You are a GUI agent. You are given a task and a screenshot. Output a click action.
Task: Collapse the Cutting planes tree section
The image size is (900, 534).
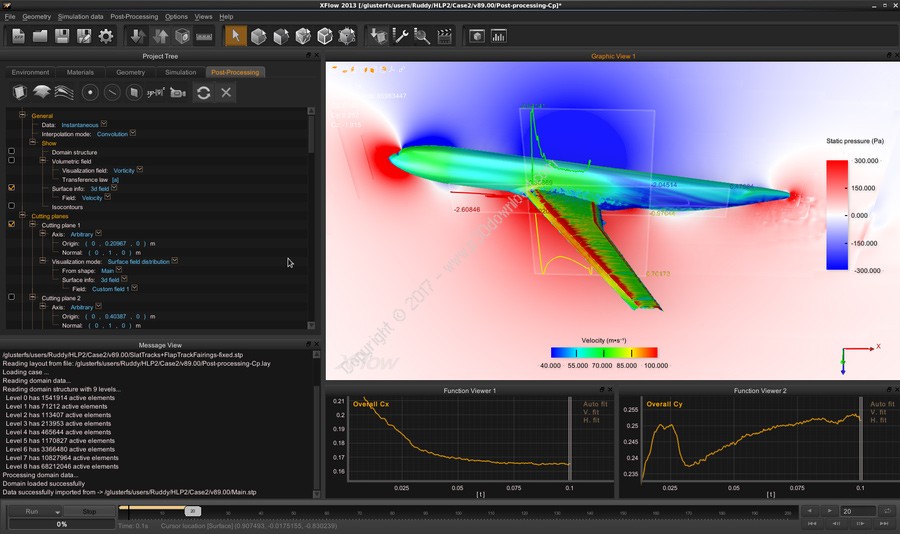(22, 216)
